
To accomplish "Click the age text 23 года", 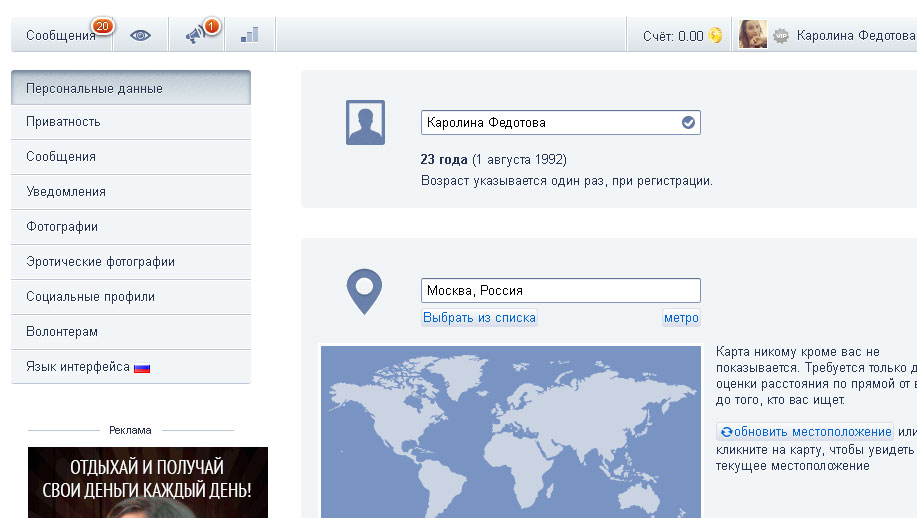I will [x=444, y=160].
